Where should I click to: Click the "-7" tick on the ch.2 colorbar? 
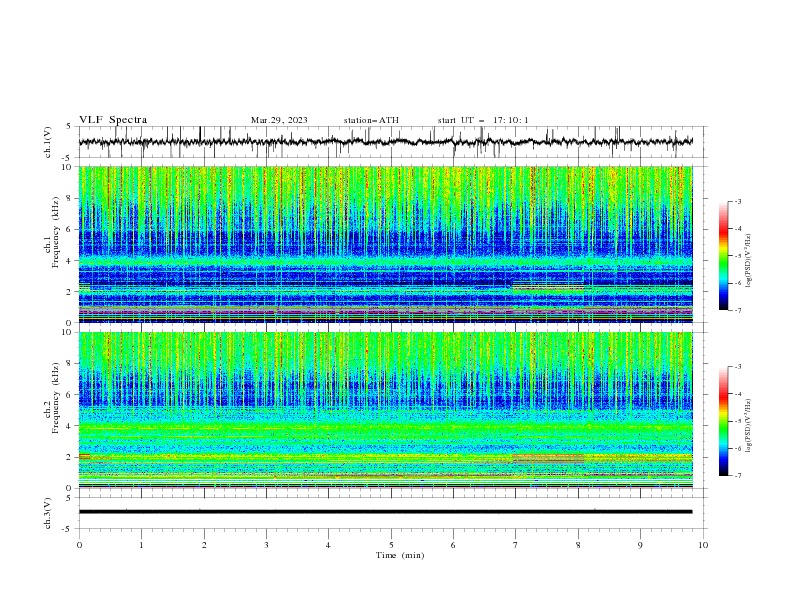click(x=737, y=476)
